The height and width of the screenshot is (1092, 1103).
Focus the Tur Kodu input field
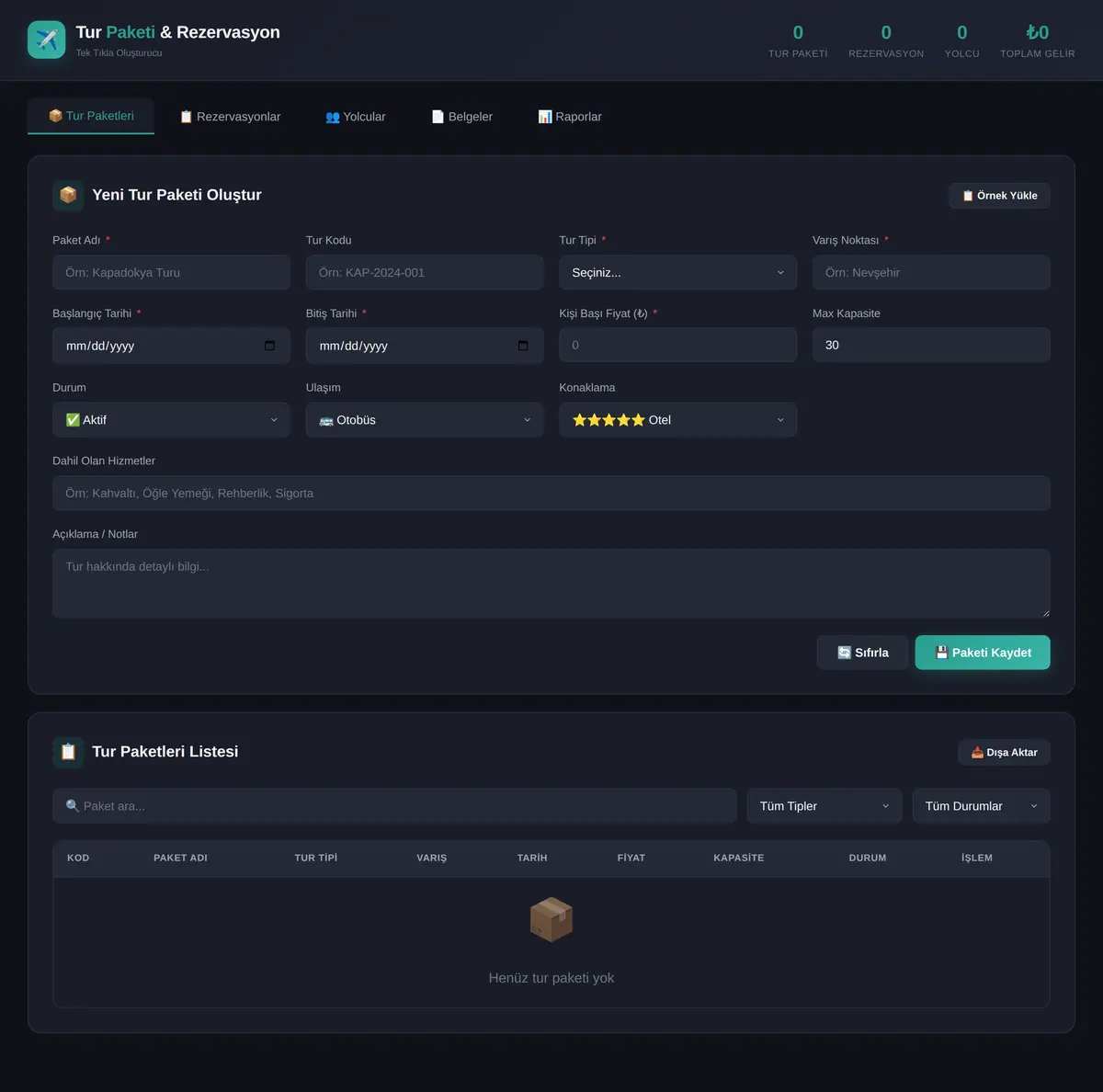(425, 273)
